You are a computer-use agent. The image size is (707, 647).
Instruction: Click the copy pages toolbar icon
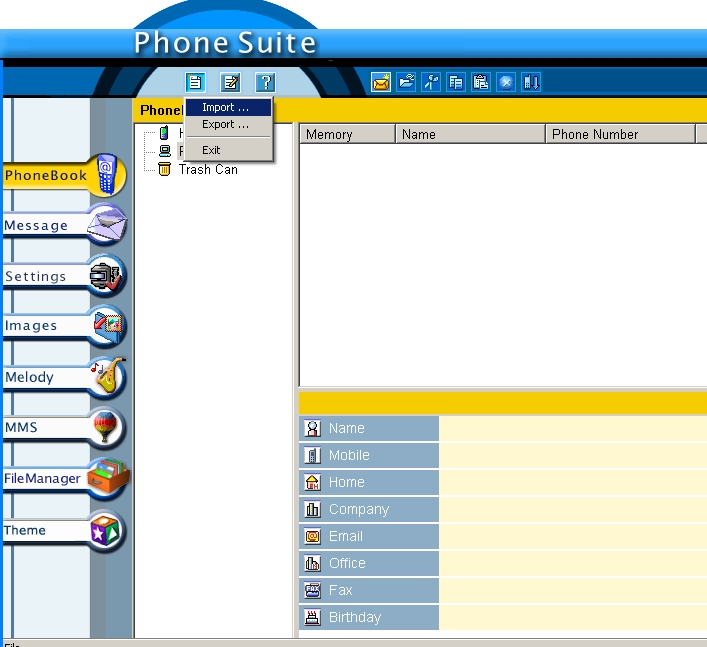456,82
